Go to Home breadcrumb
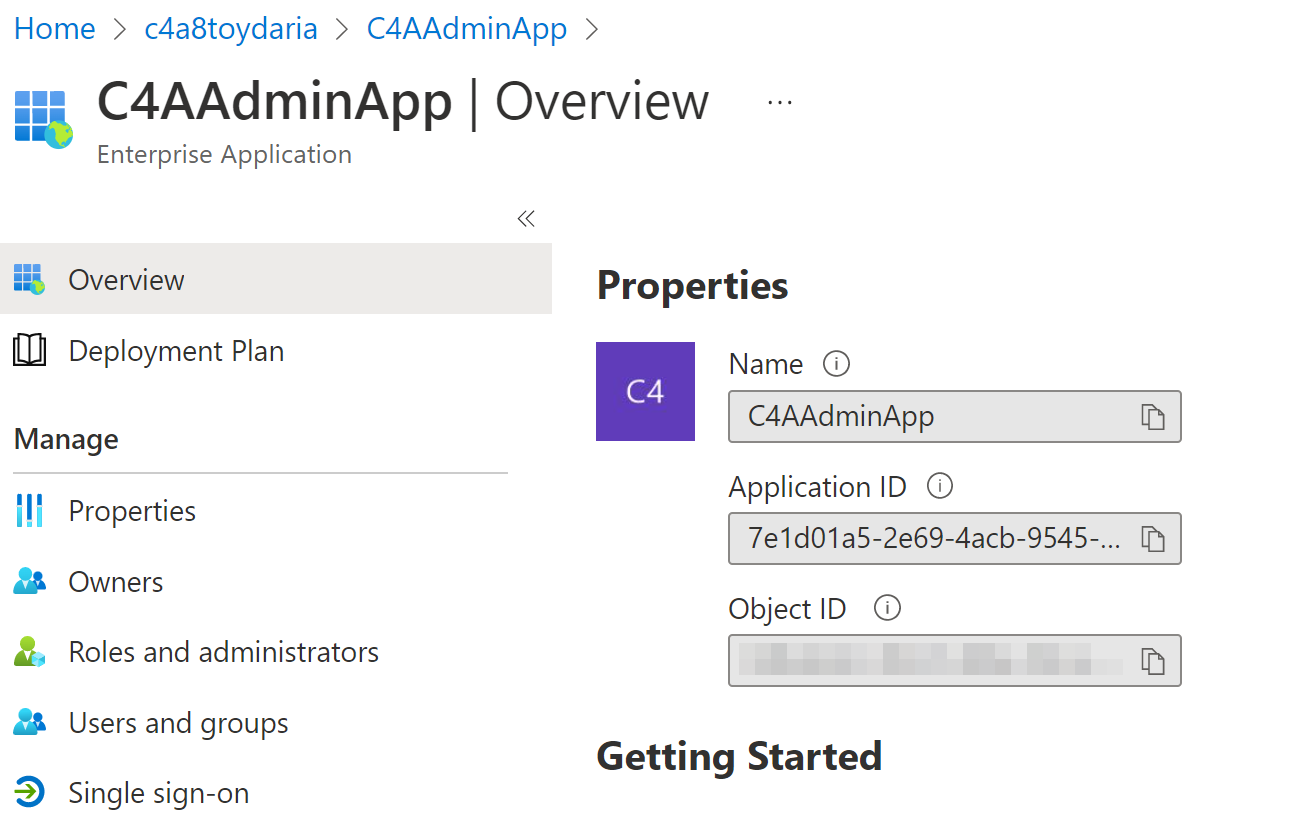 (x=55, y=29)
